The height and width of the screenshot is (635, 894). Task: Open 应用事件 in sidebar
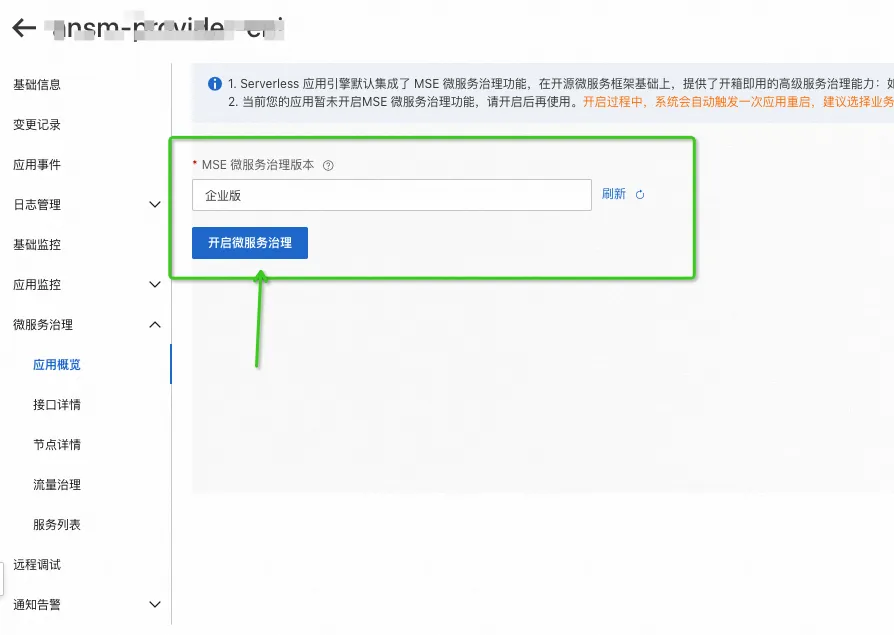pyautogui.click(x=37, y=165)
